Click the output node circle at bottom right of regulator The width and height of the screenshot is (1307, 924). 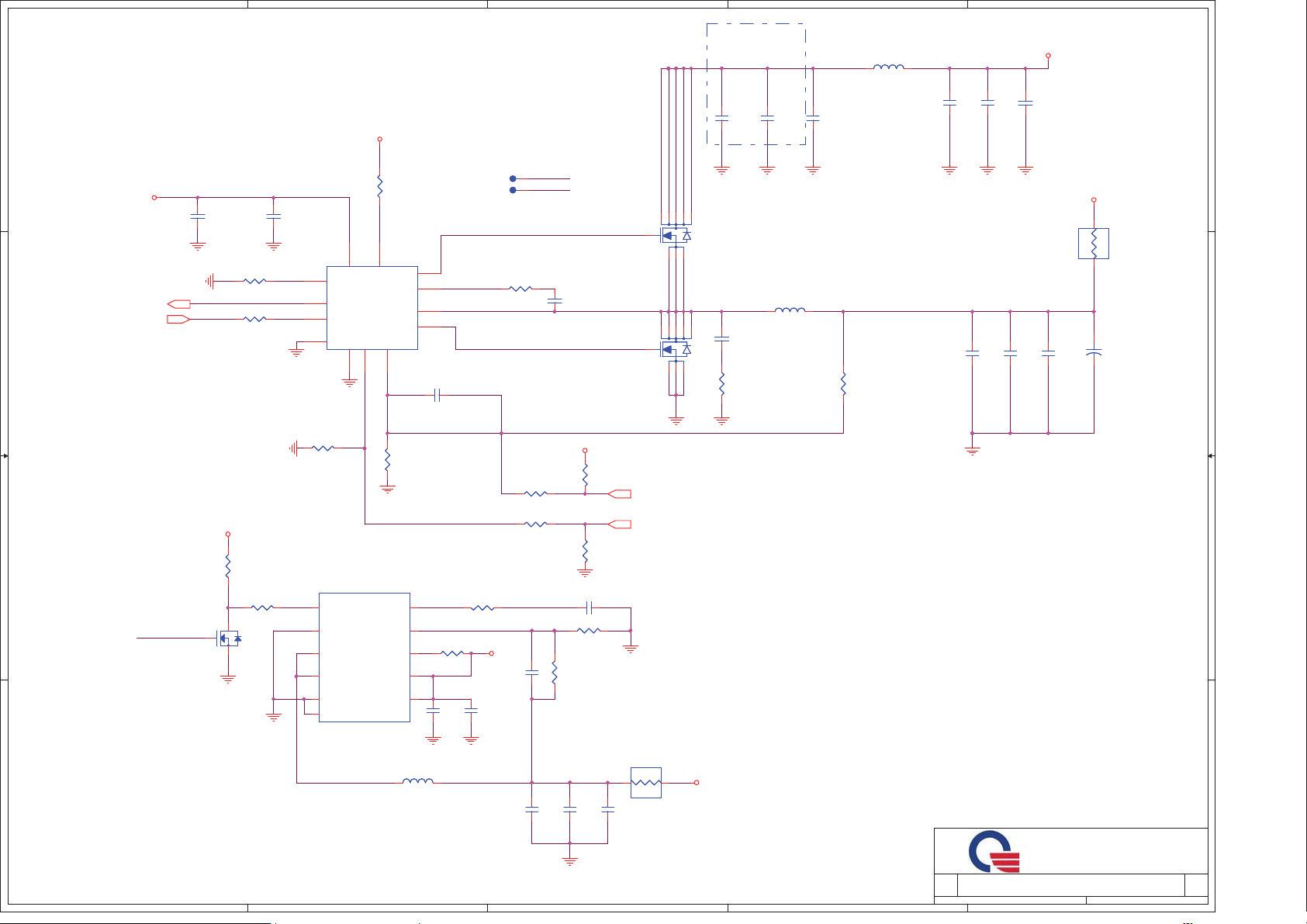(x=697, y=783)
